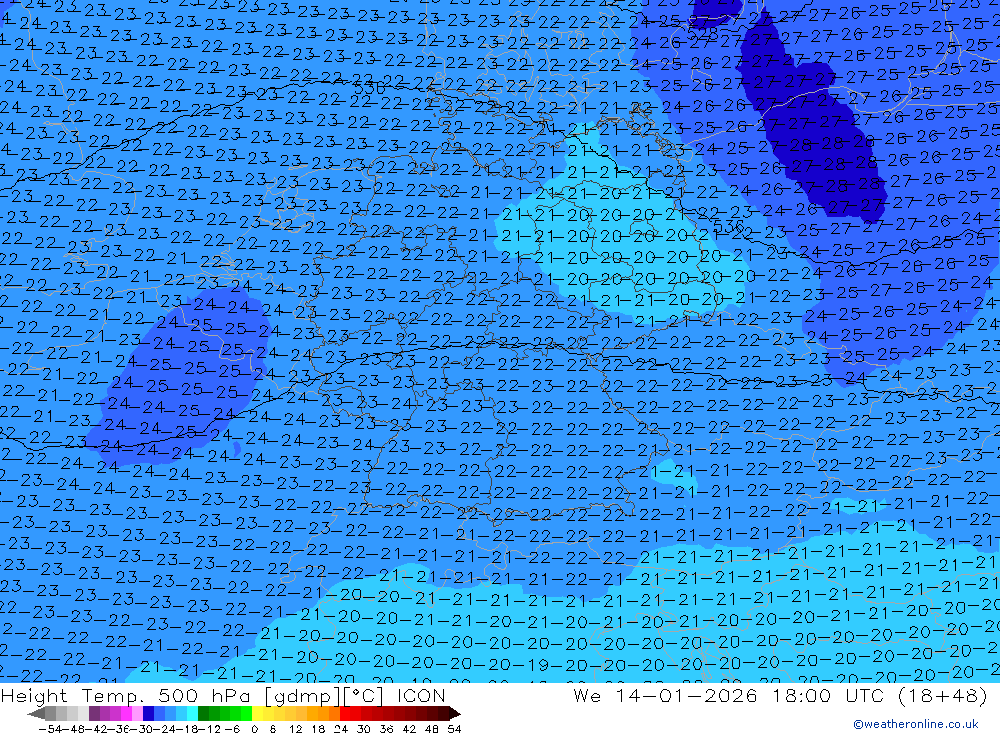
Task: Select the bright magenta legend swatch near -36
Action: [x=126, y=713]
